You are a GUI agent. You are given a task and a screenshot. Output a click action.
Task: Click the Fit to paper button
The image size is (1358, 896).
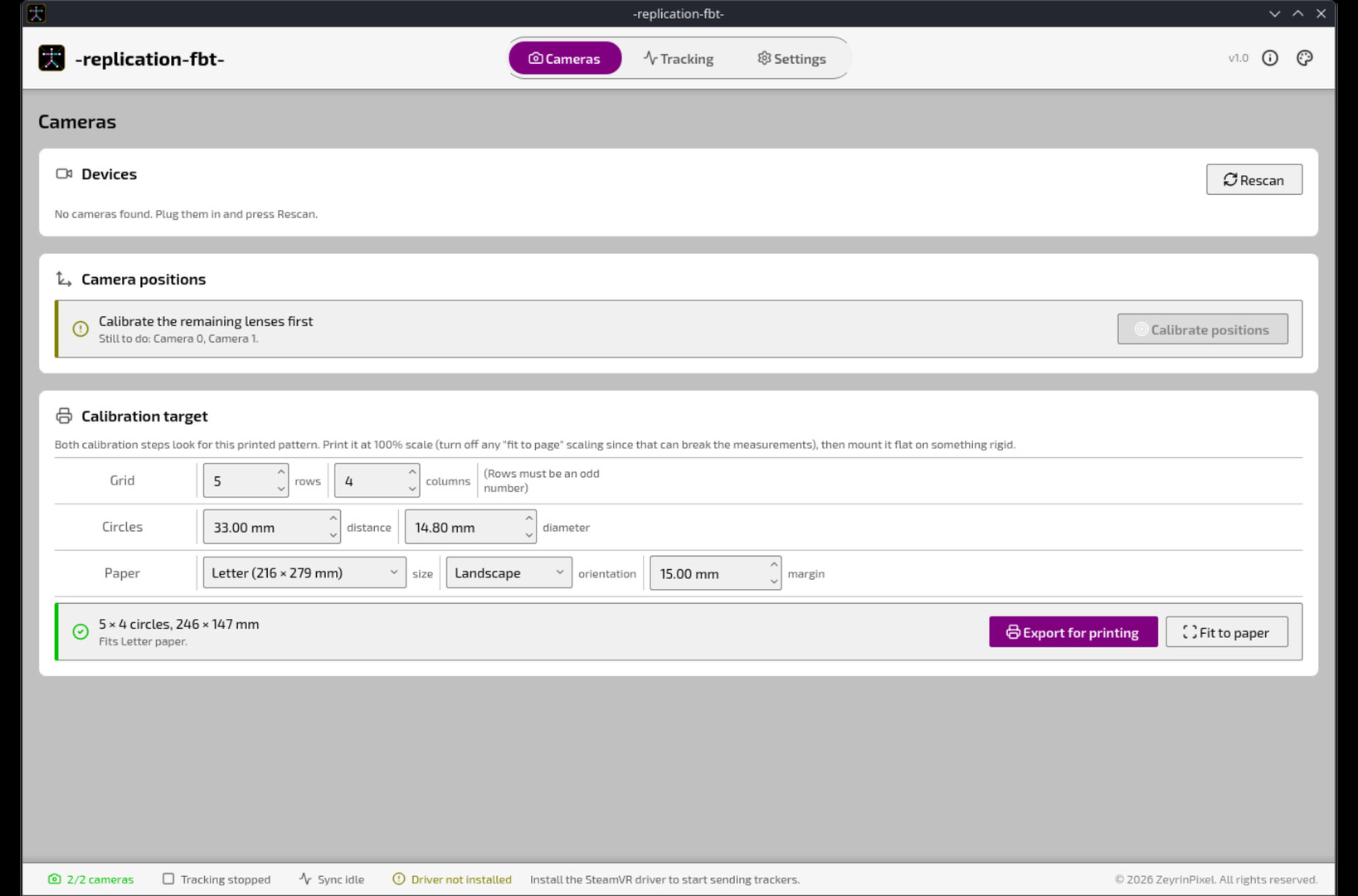pos(1226,632)
